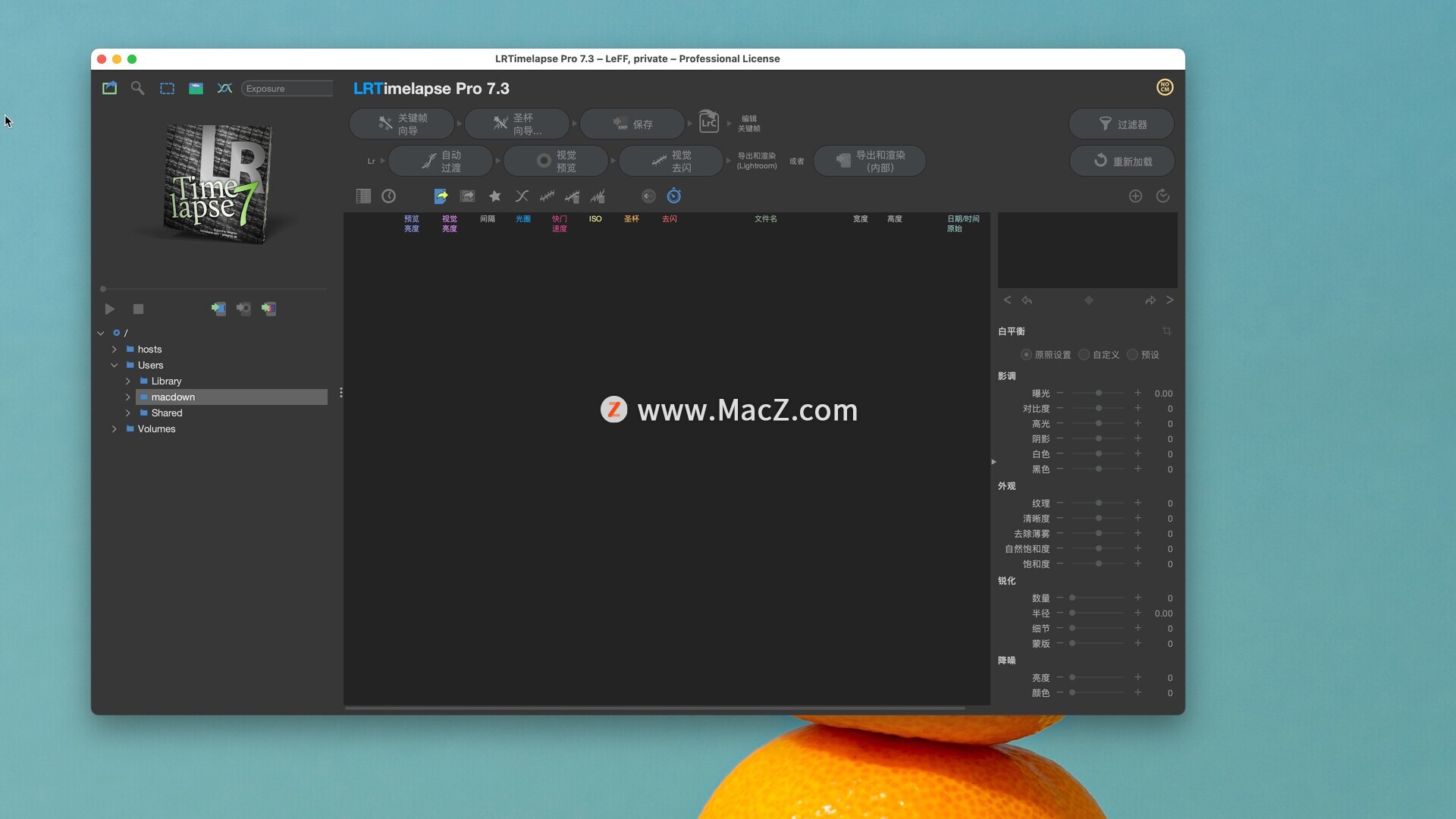The height and width of the screenshot is (819, 1456).
Task: Click the 文件名 column header
Action: (765, 218)
